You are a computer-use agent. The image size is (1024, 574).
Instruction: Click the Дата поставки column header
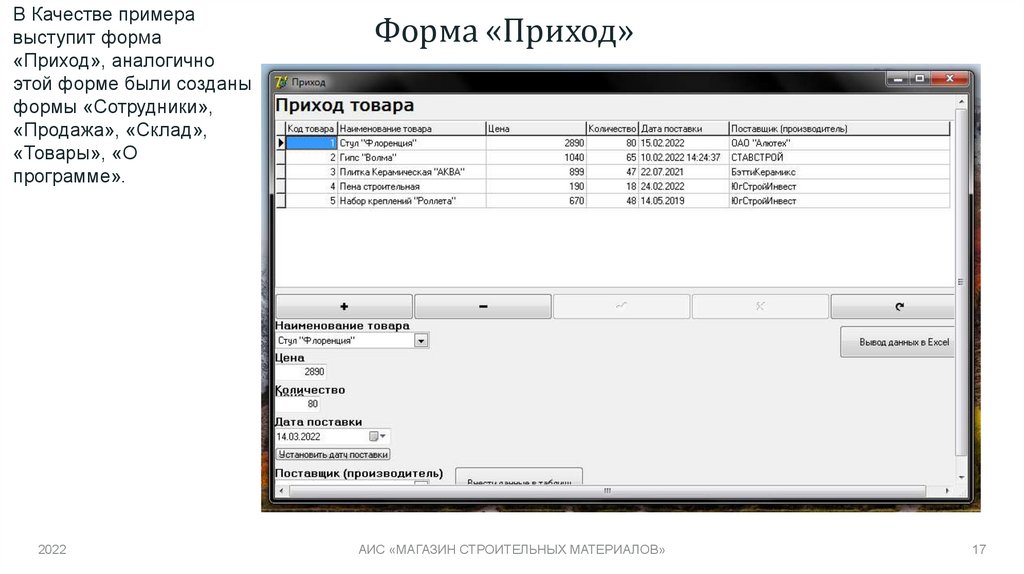(x=683, y=129)
